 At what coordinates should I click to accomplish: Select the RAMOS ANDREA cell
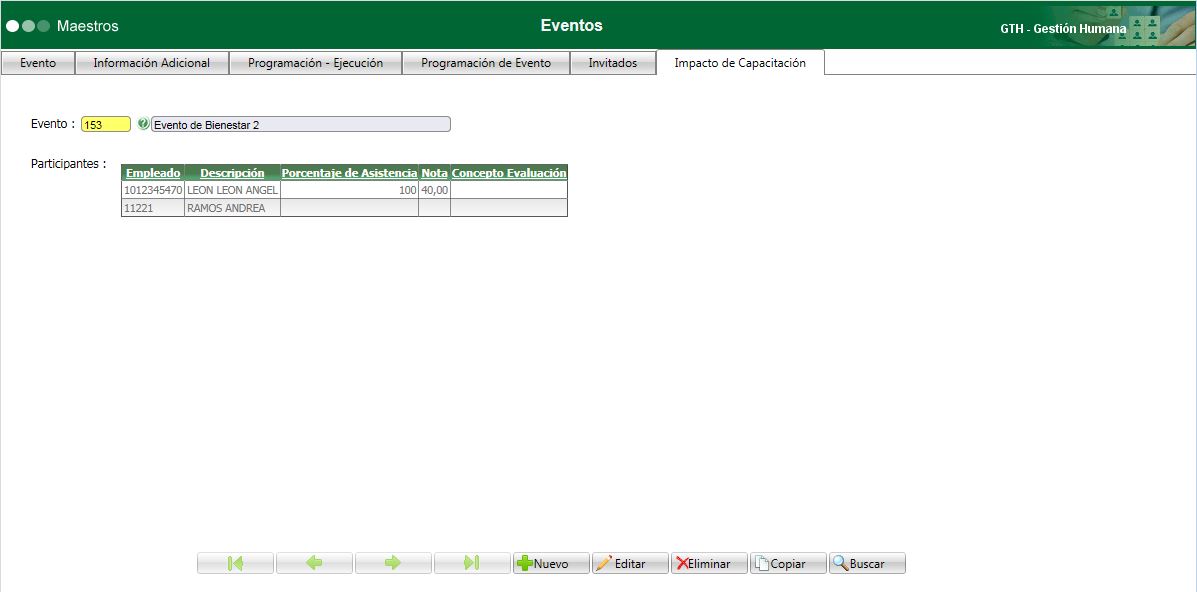(x=232, y=208)
